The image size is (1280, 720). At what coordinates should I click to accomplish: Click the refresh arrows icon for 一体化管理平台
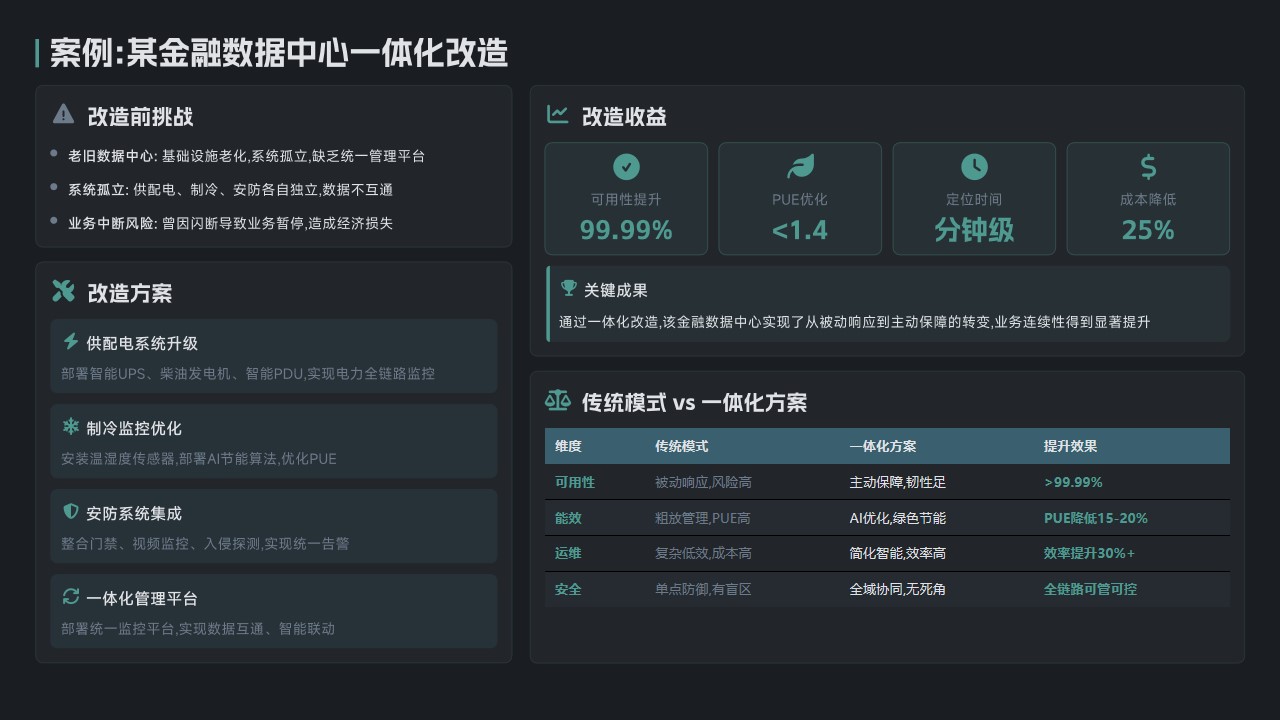(x=71, y=597)
